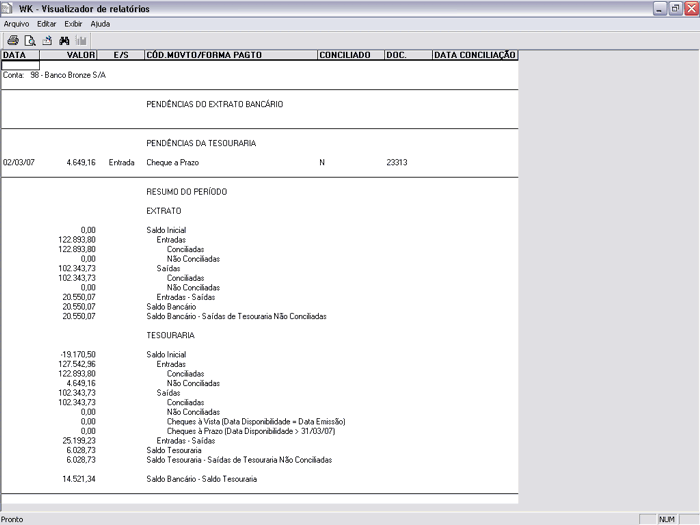Click the binoculars Find icon
The image size is (700, 525).
pos(63,40)
